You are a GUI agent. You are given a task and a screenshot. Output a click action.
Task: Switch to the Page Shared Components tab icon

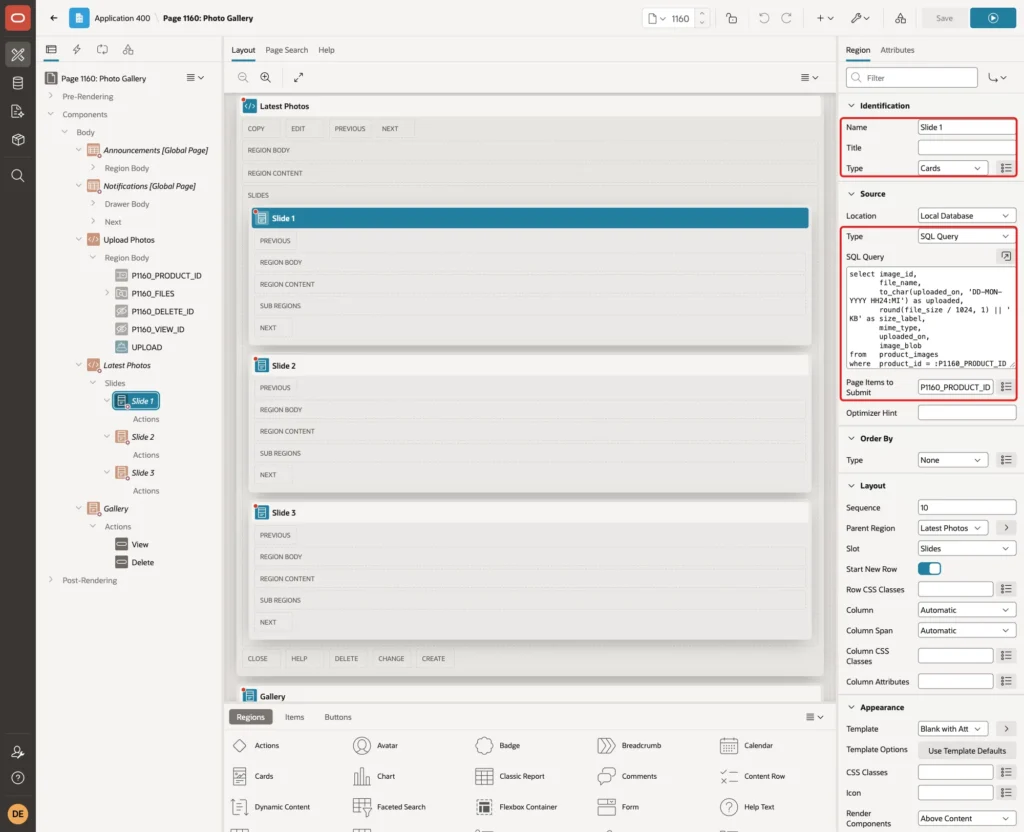click(128, 50)
